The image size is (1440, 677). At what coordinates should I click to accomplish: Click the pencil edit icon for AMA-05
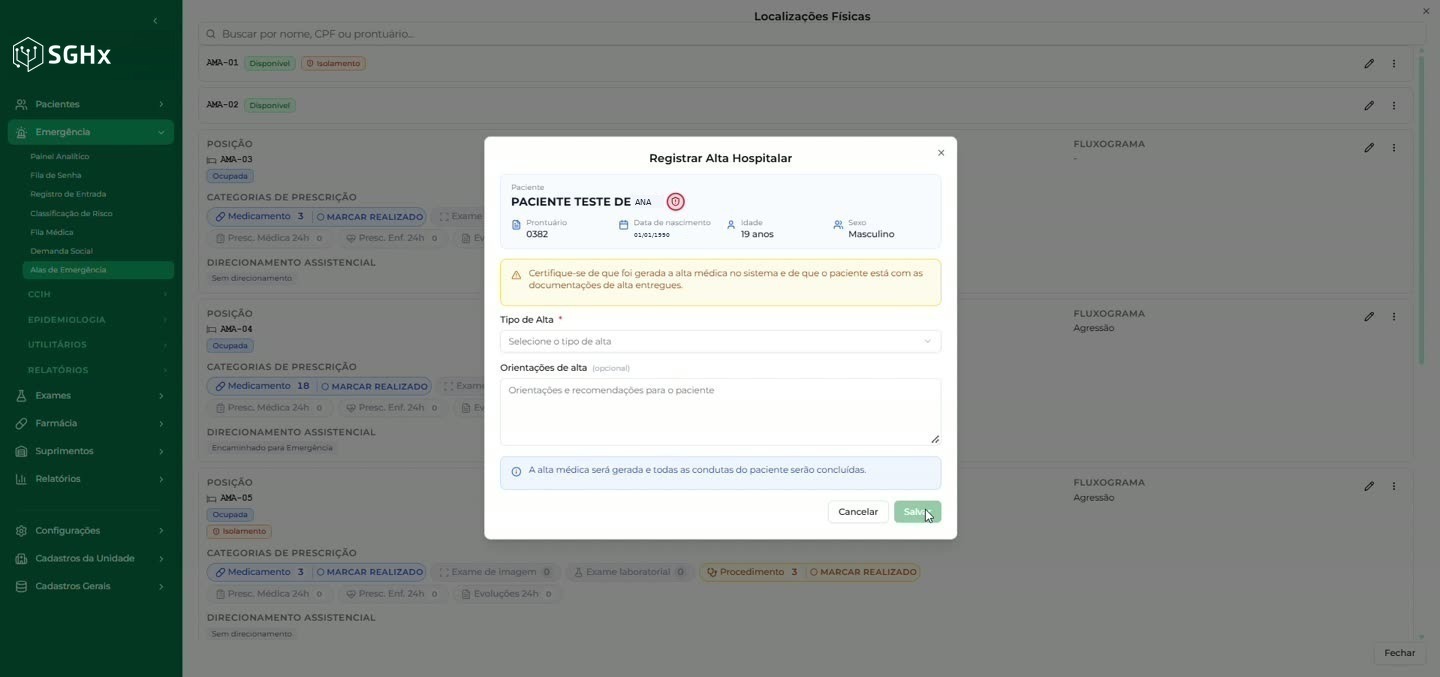tap(1369, 486)
